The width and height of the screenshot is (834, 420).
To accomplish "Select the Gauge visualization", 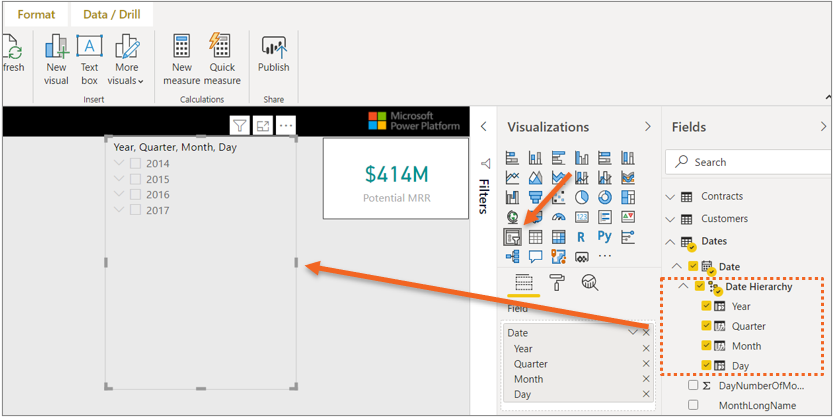I will [x=558, y=217].
